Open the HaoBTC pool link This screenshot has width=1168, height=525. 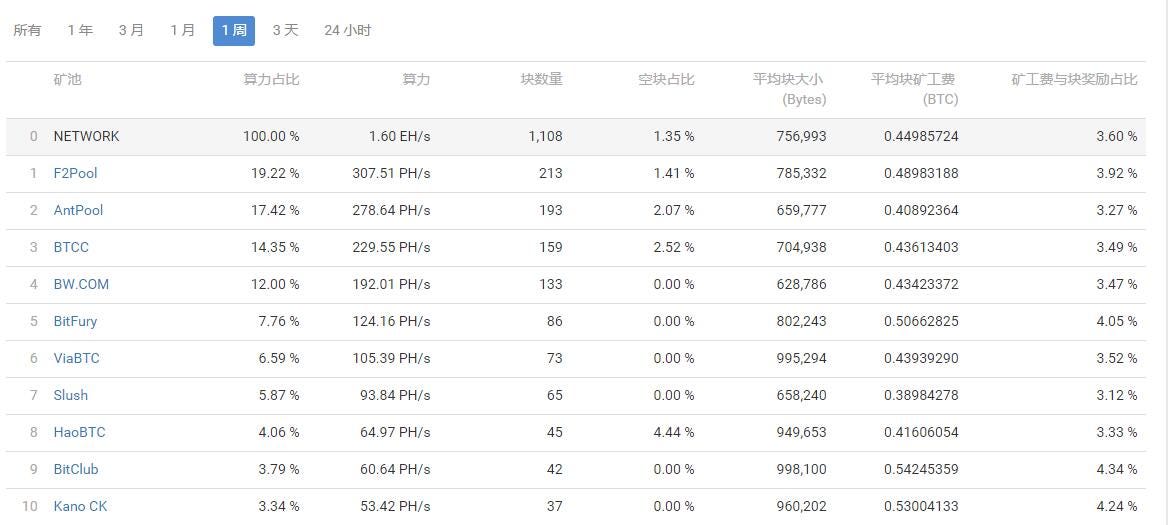coord(80,433)
